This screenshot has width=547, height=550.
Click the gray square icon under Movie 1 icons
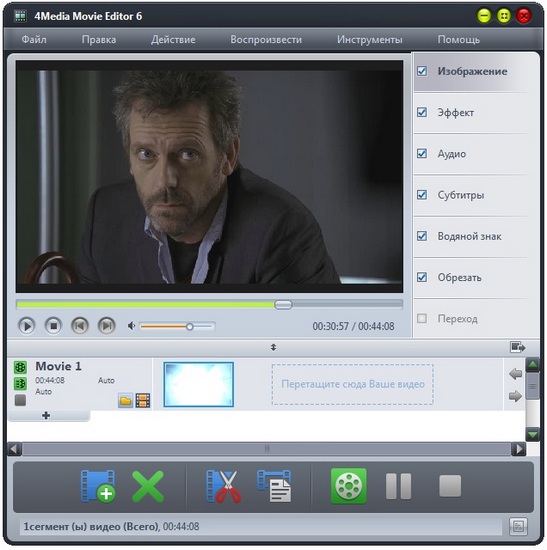tap(20, 400)
